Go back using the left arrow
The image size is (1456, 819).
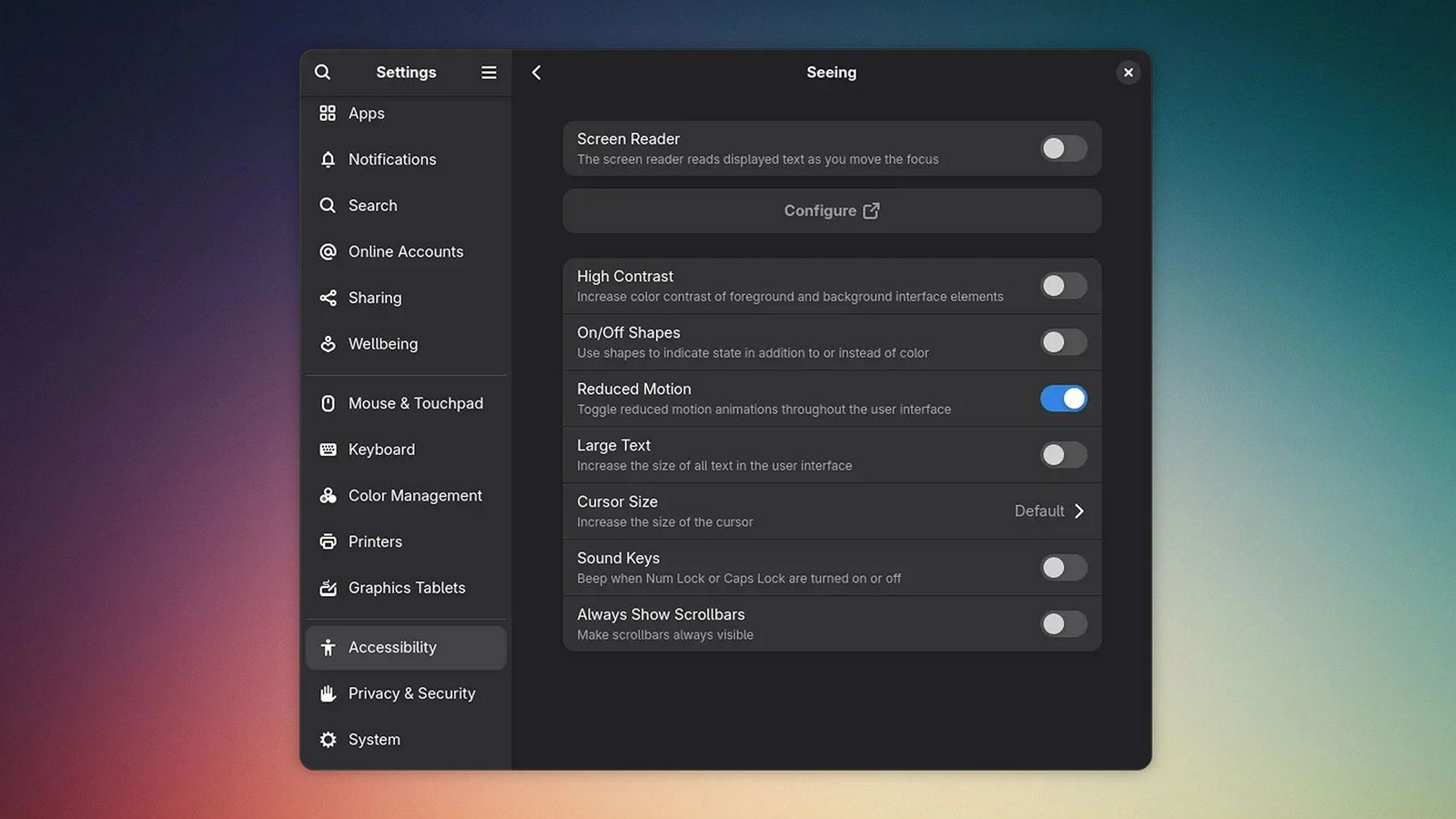537,72
